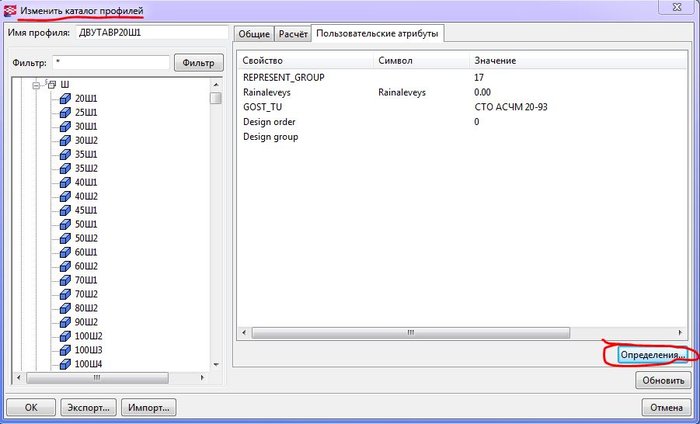
Task: Click the Фильтр button
Action: click(198, 63)
